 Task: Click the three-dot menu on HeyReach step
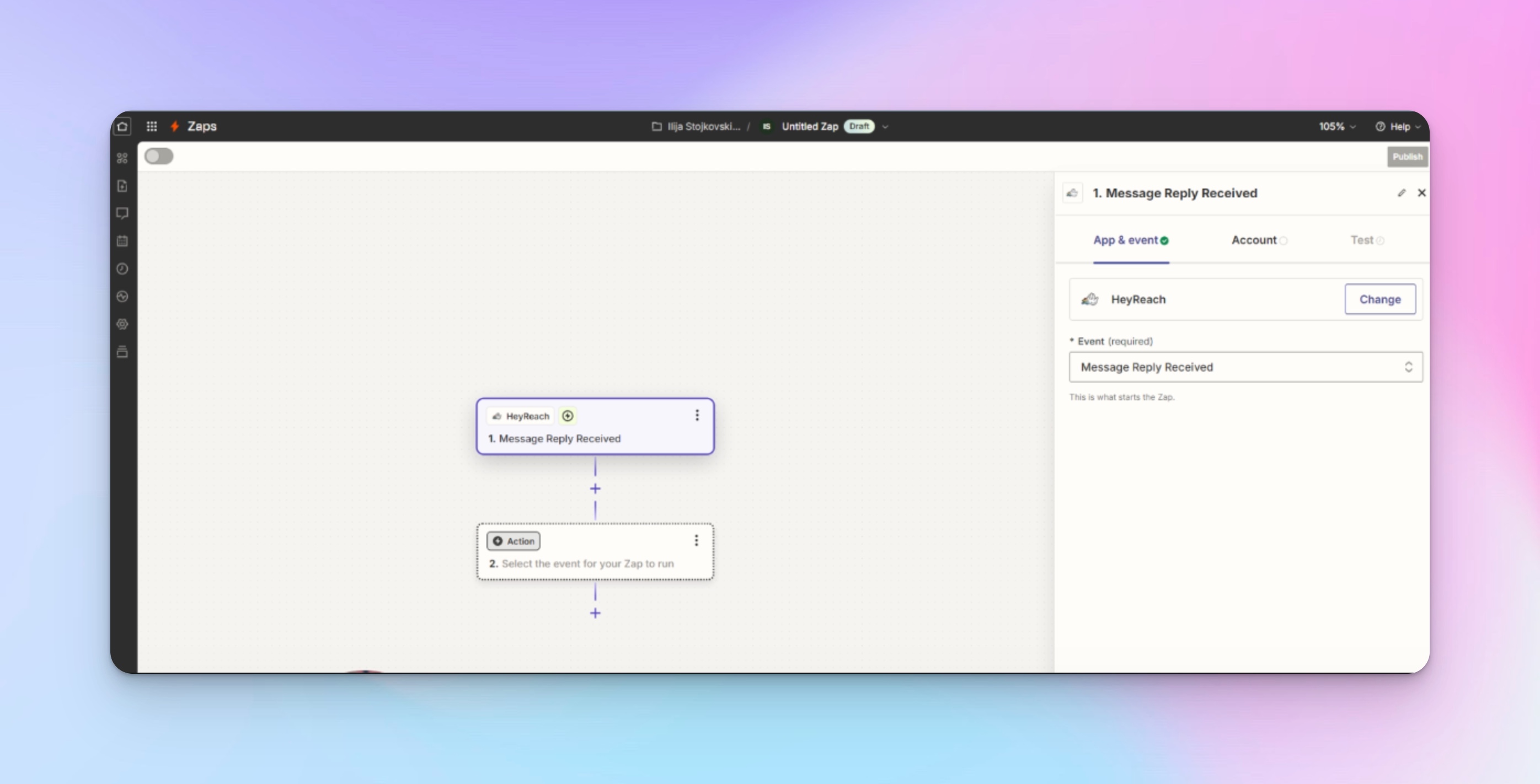pyautogui.click(x=697, y=415)
